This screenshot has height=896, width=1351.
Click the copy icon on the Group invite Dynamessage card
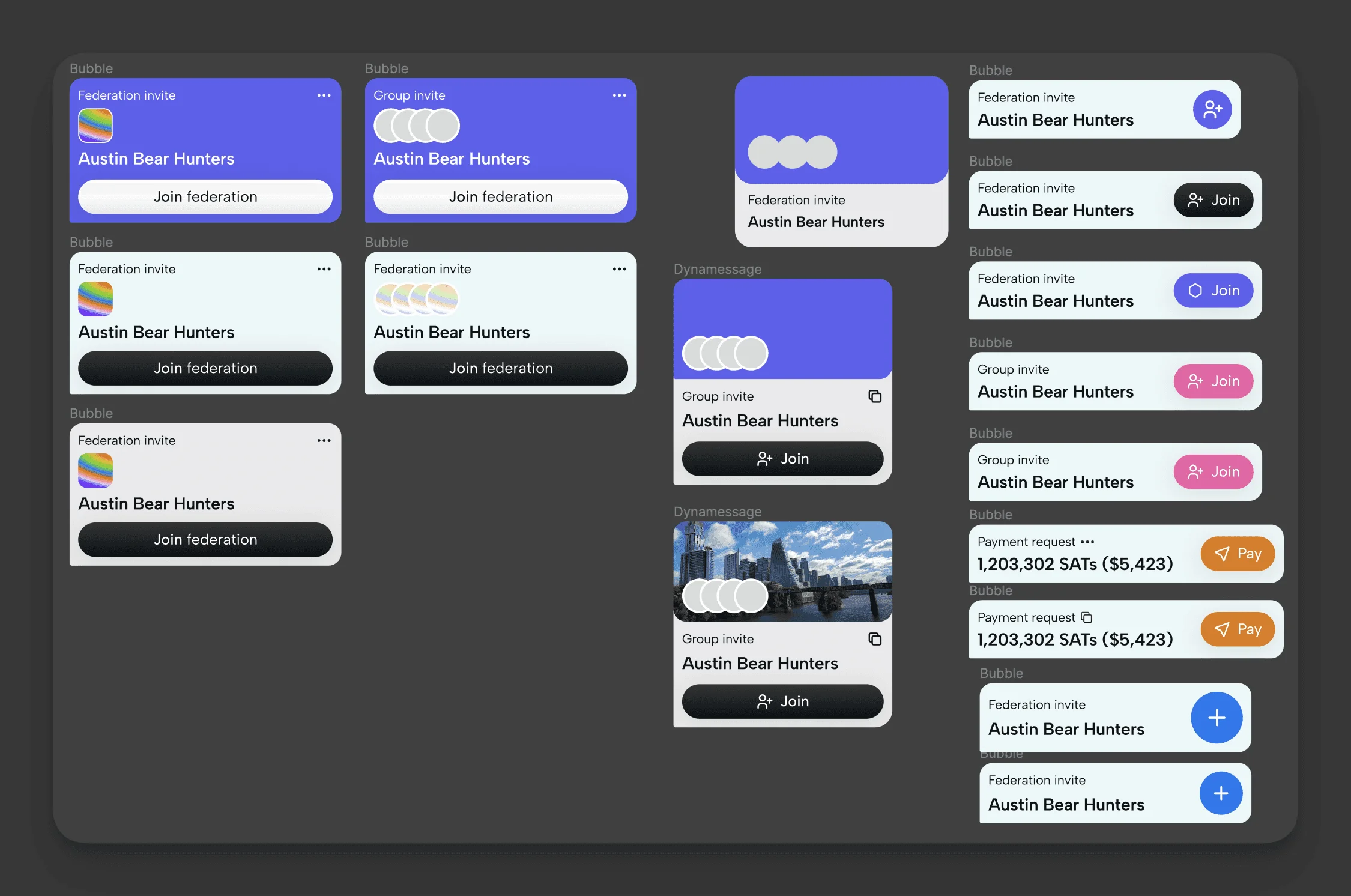875,396
